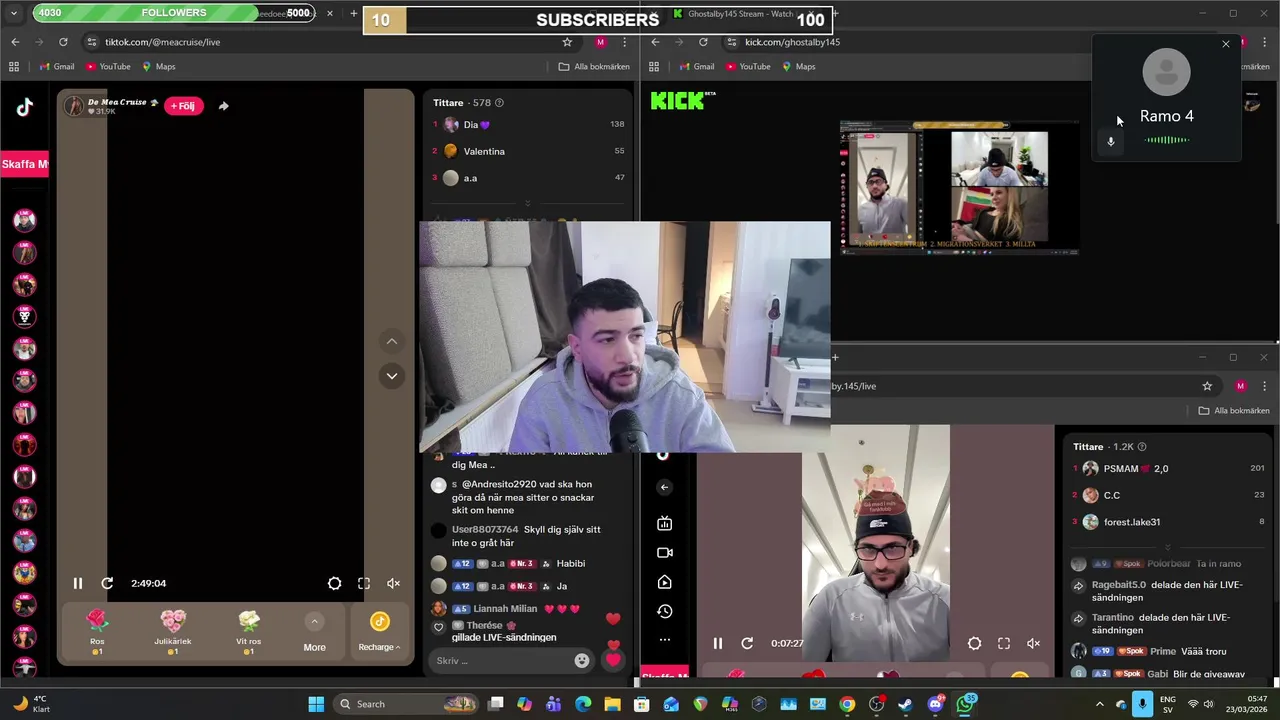Send the Vit ros gift
The width and height of the screenshot is (1280, 720).
click(x=249, y=631)
